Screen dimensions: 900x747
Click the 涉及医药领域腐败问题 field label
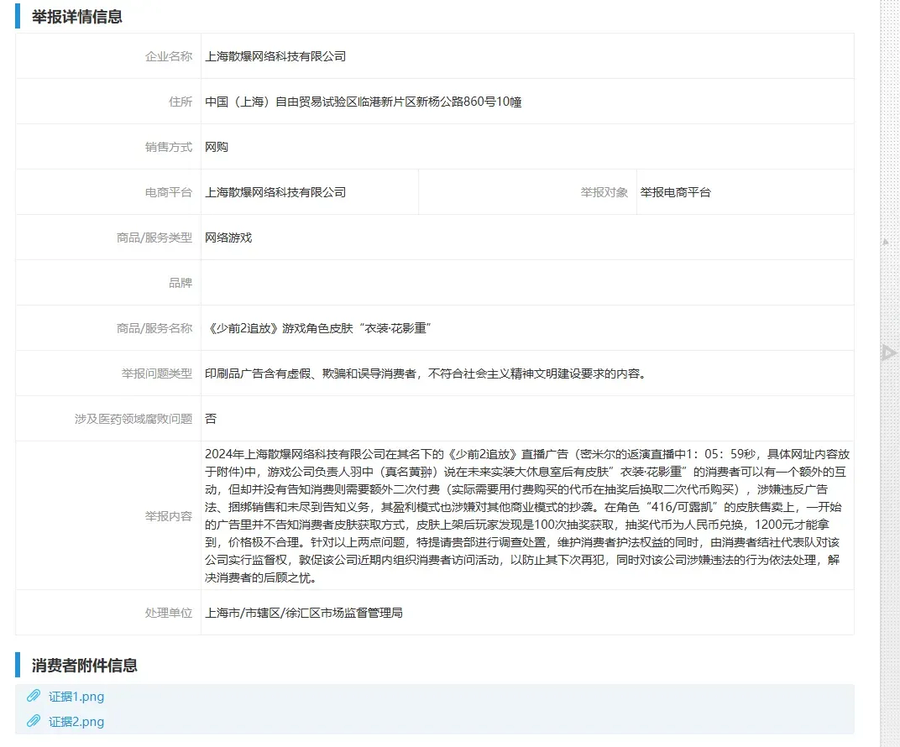click(133, 419)
